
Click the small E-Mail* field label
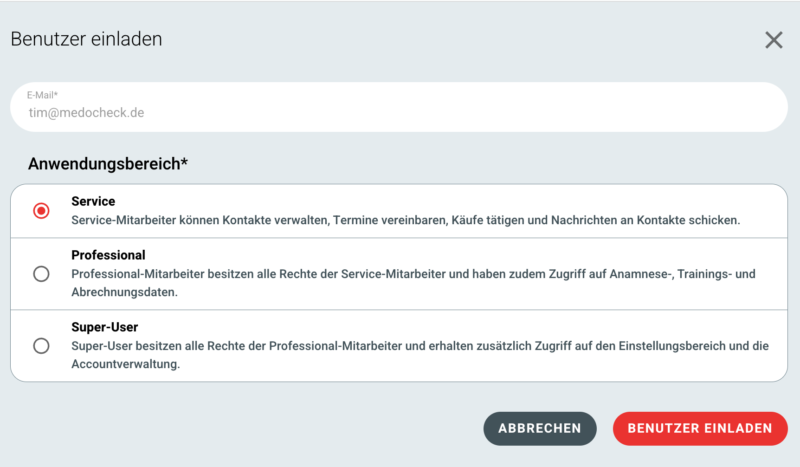click(x=42, y=95)
